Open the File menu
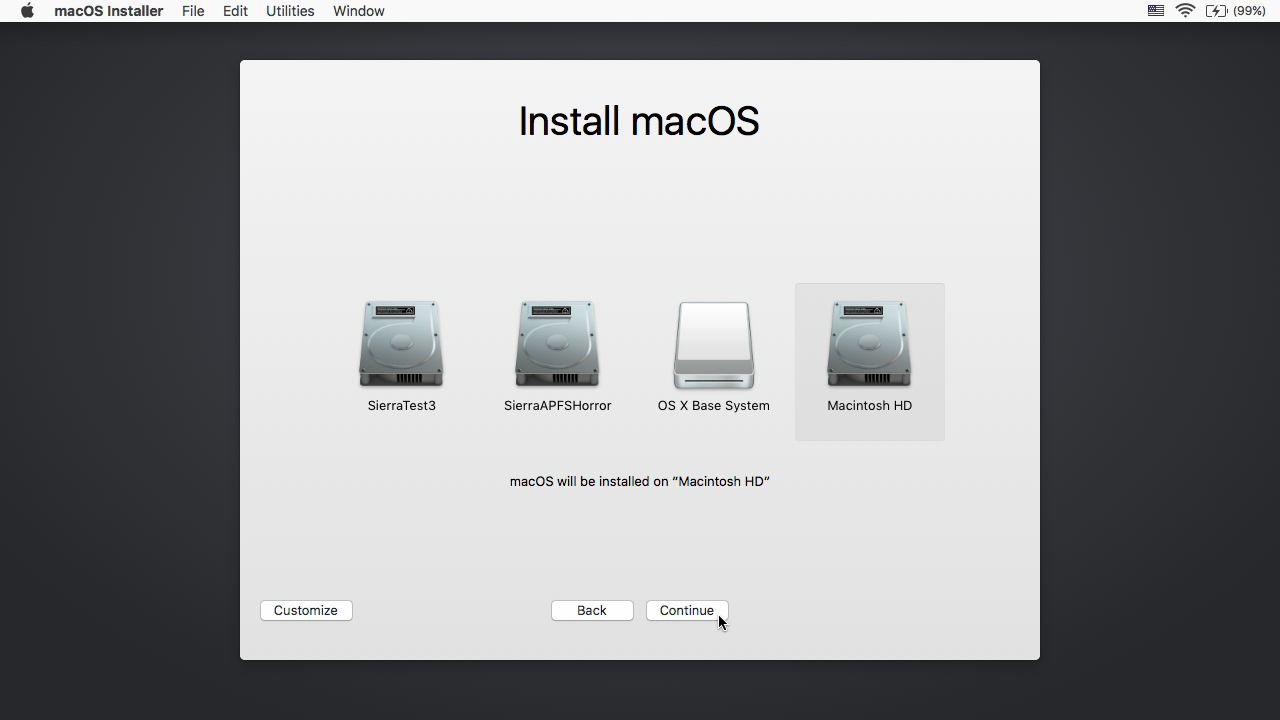The image size is (1280, 720). (x=193, y=11)
